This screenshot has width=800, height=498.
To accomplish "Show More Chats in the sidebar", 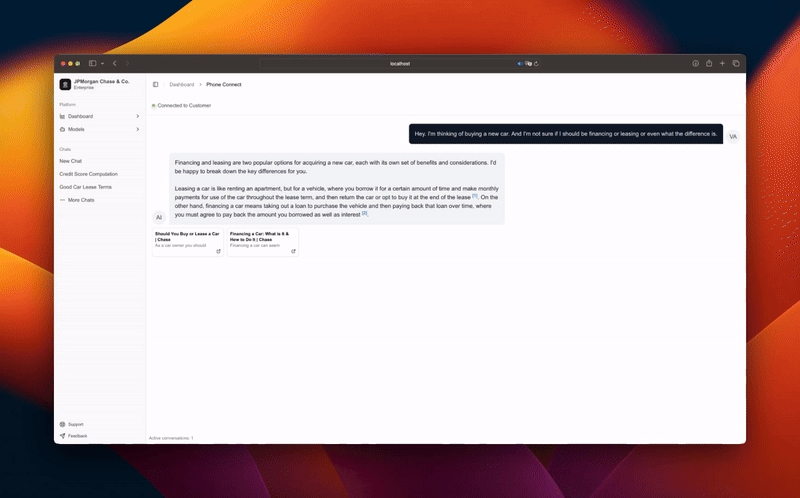I will [81, 200].
